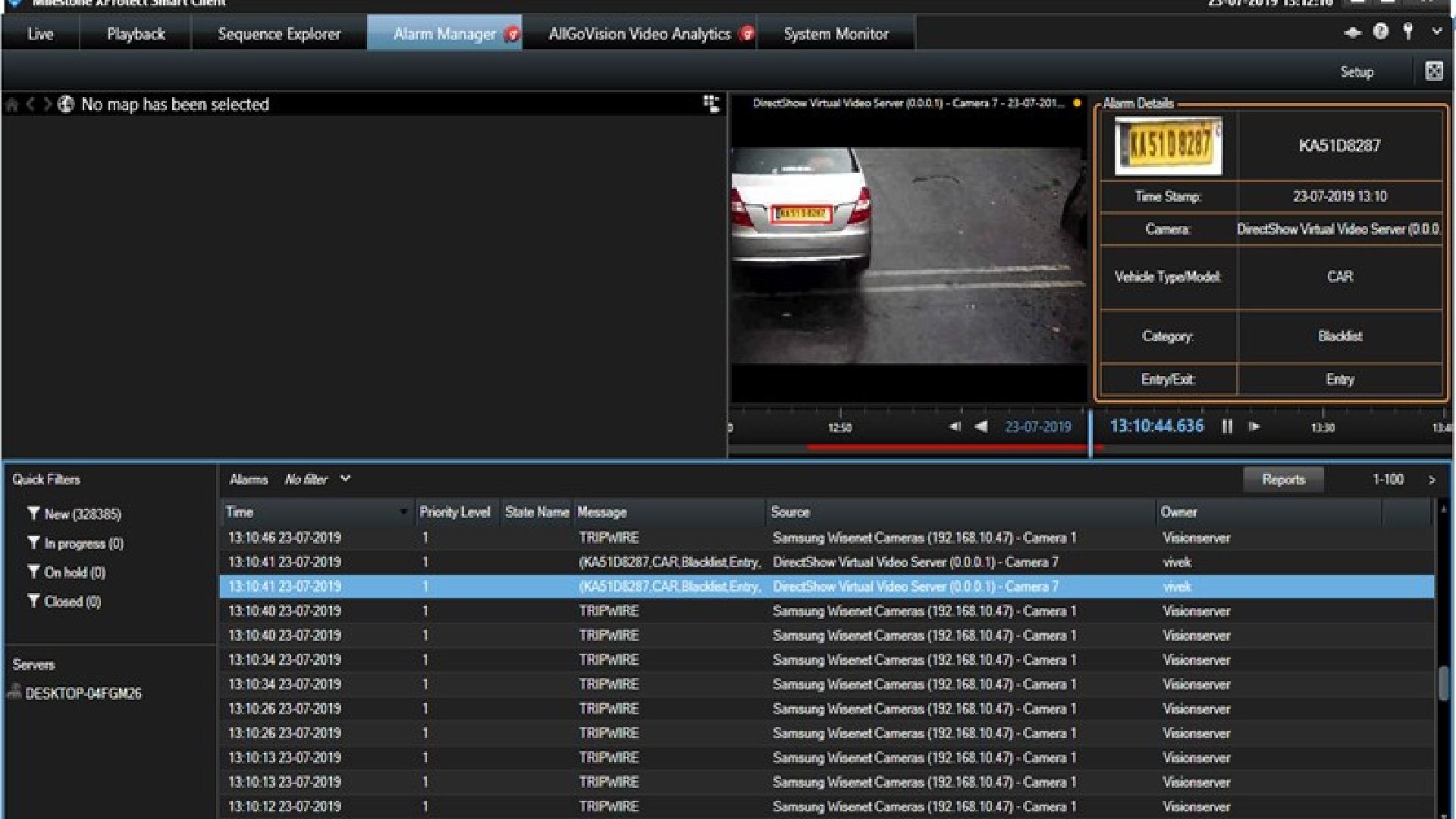Select the 13:10:12 TRIPWIRE alarm row
This screenshot has width=1456, height=819.
827,806
